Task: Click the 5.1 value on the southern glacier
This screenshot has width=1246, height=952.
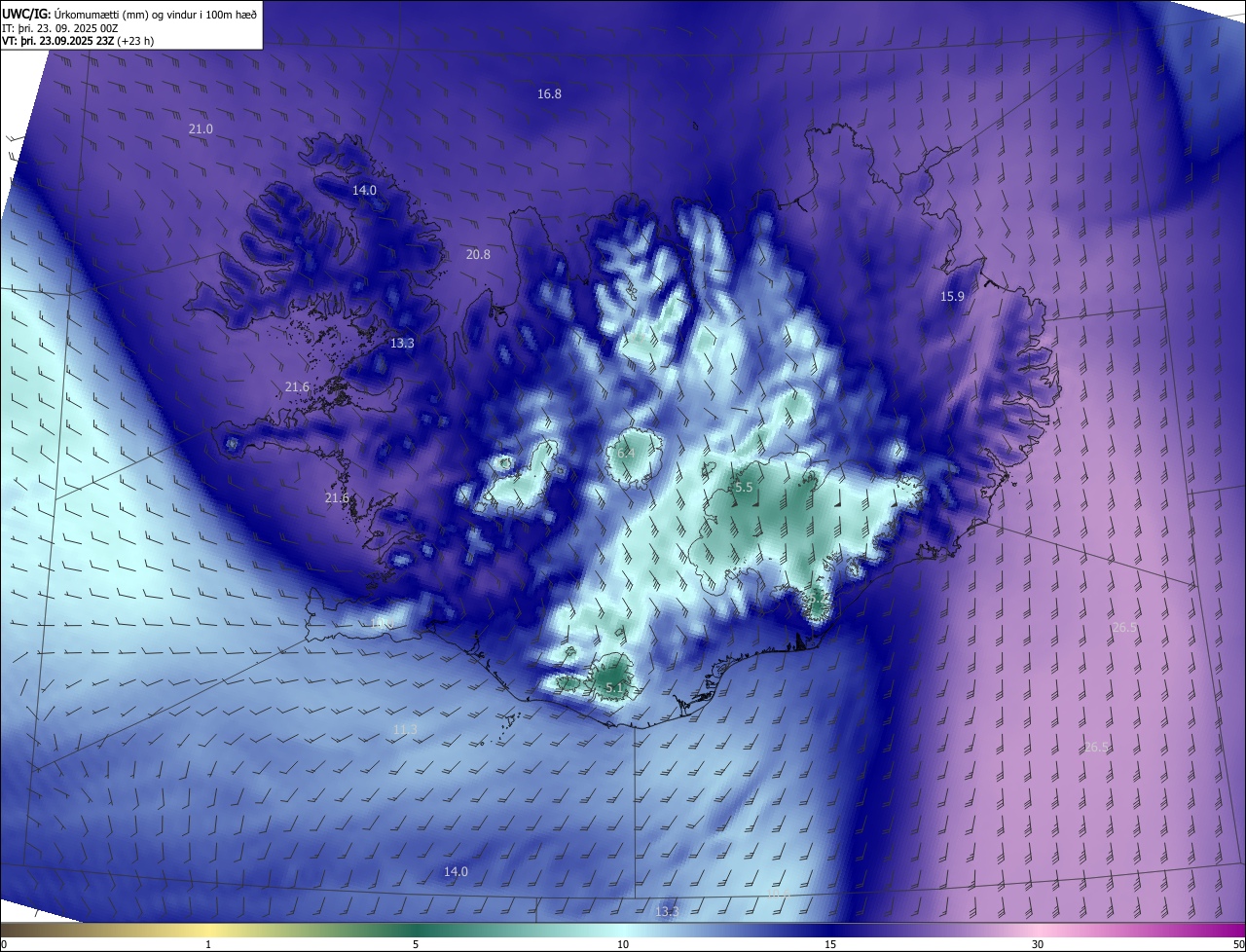Action: (x=614, y=688)
